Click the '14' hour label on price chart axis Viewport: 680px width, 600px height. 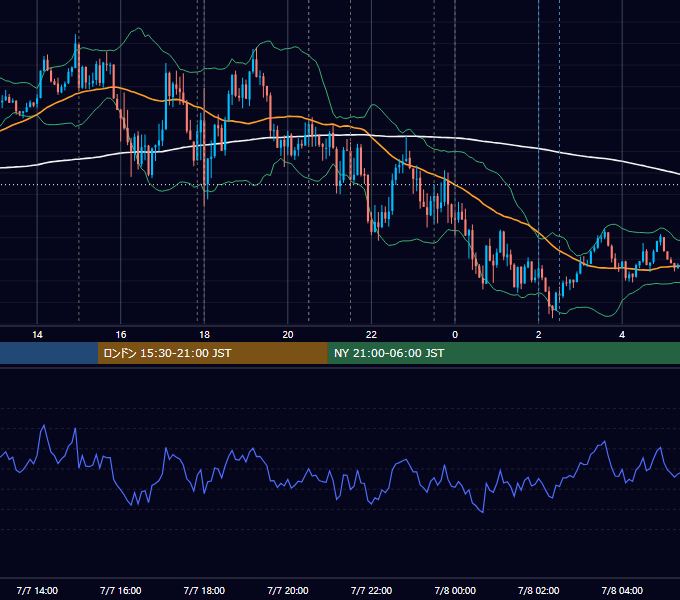click(x=37, y=335)
